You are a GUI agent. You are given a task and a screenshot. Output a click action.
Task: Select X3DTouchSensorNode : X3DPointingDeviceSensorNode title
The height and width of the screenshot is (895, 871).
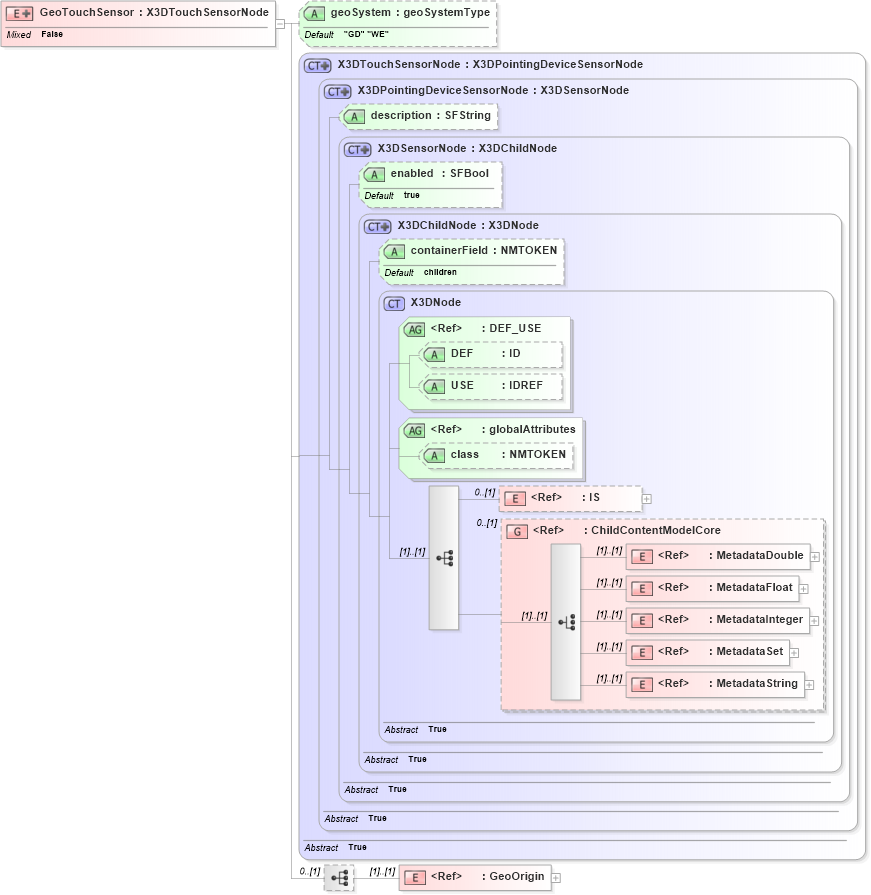pos(490,64)
